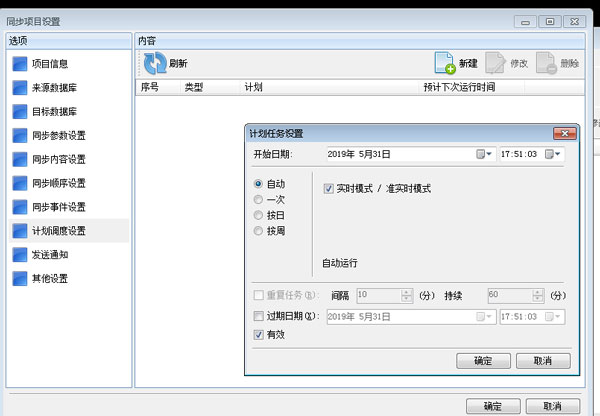This screenshot has height=416, width=600.
Task: Click the blue icon beside 目标数据库
Action: 20,111
